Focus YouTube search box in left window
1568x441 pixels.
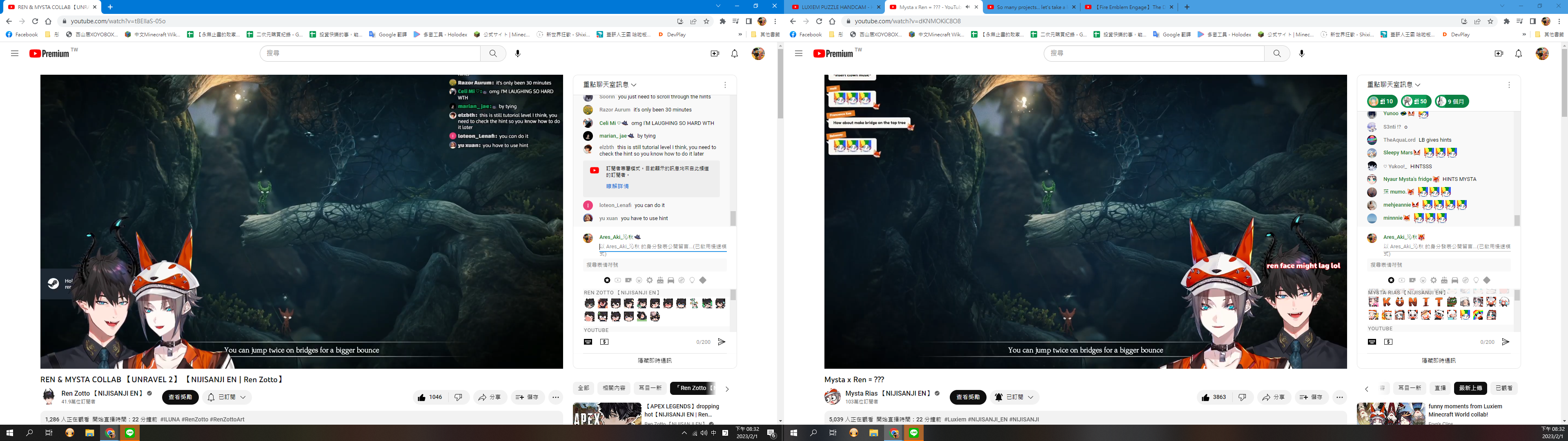click(370, 53)
